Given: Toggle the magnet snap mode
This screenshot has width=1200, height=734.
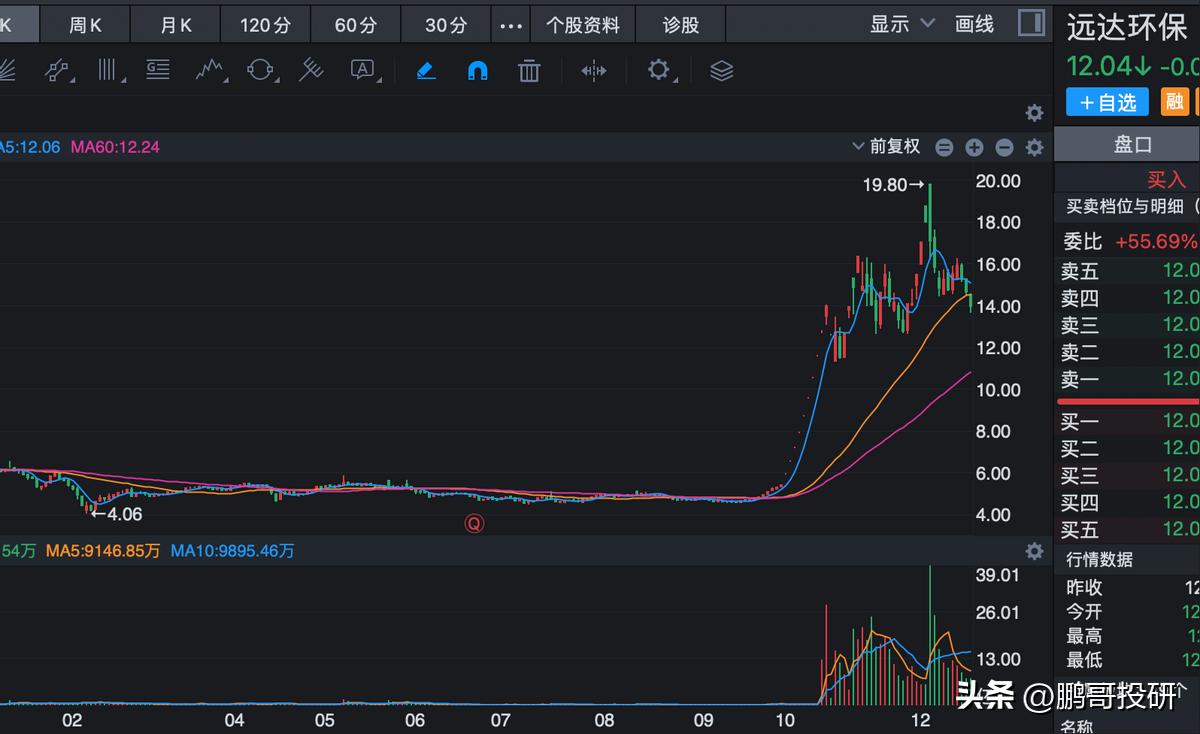Looking at the screenshot, I should tap(477, 70).
